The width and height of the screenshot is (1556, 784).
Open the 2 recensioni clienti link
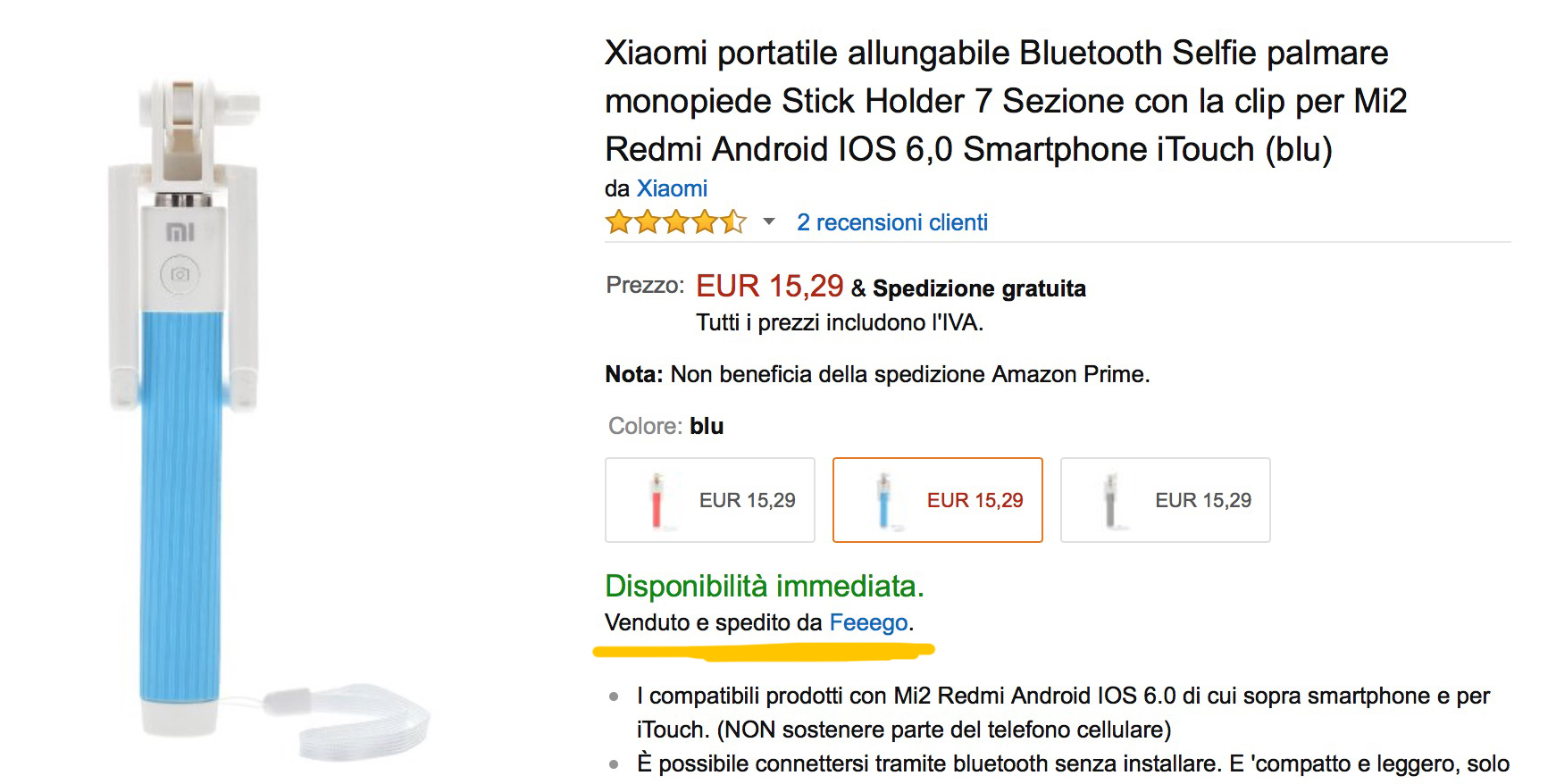[x=891, y=222]
